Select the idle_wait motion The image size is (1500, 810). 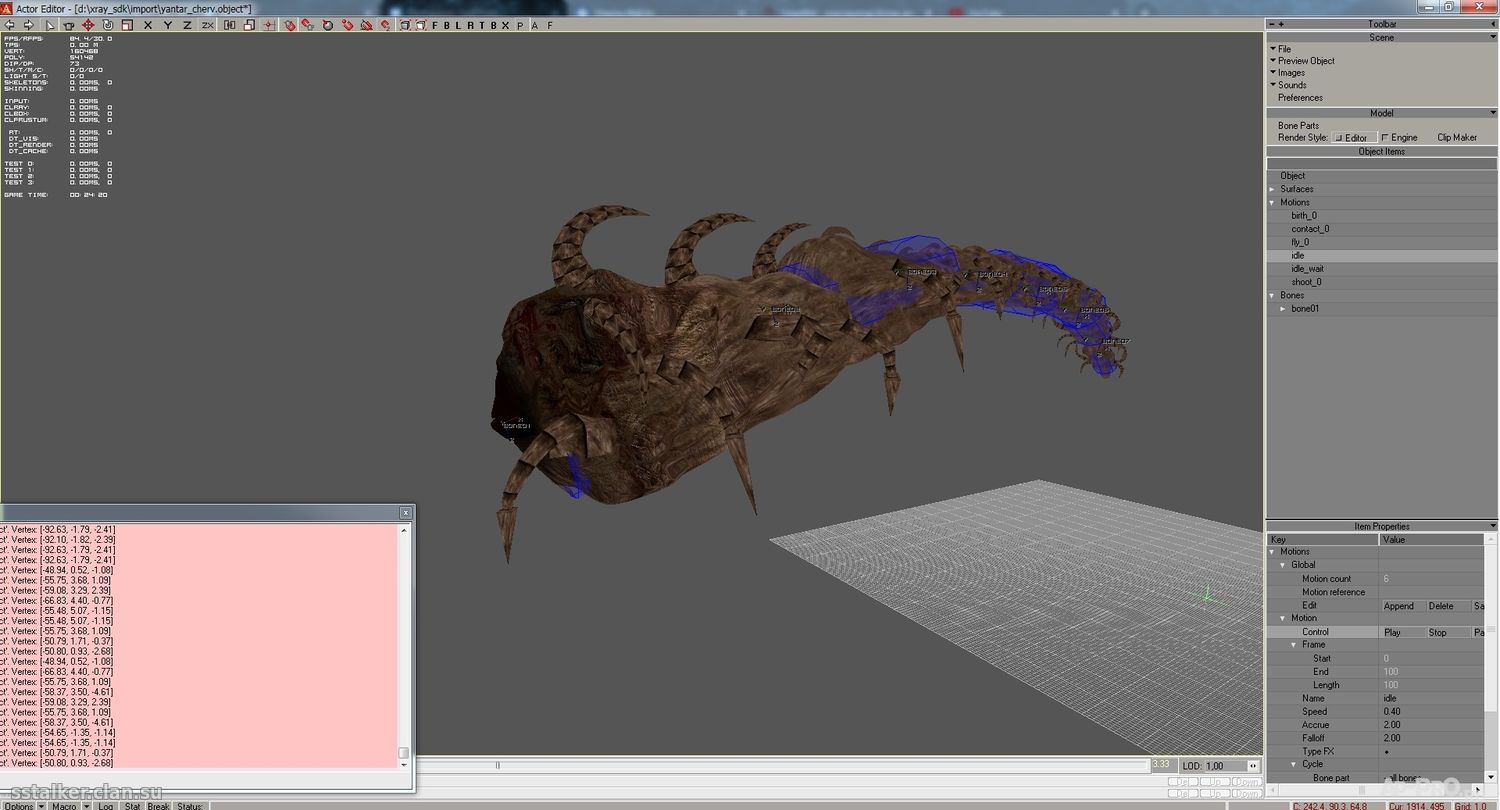[1307, 268]
